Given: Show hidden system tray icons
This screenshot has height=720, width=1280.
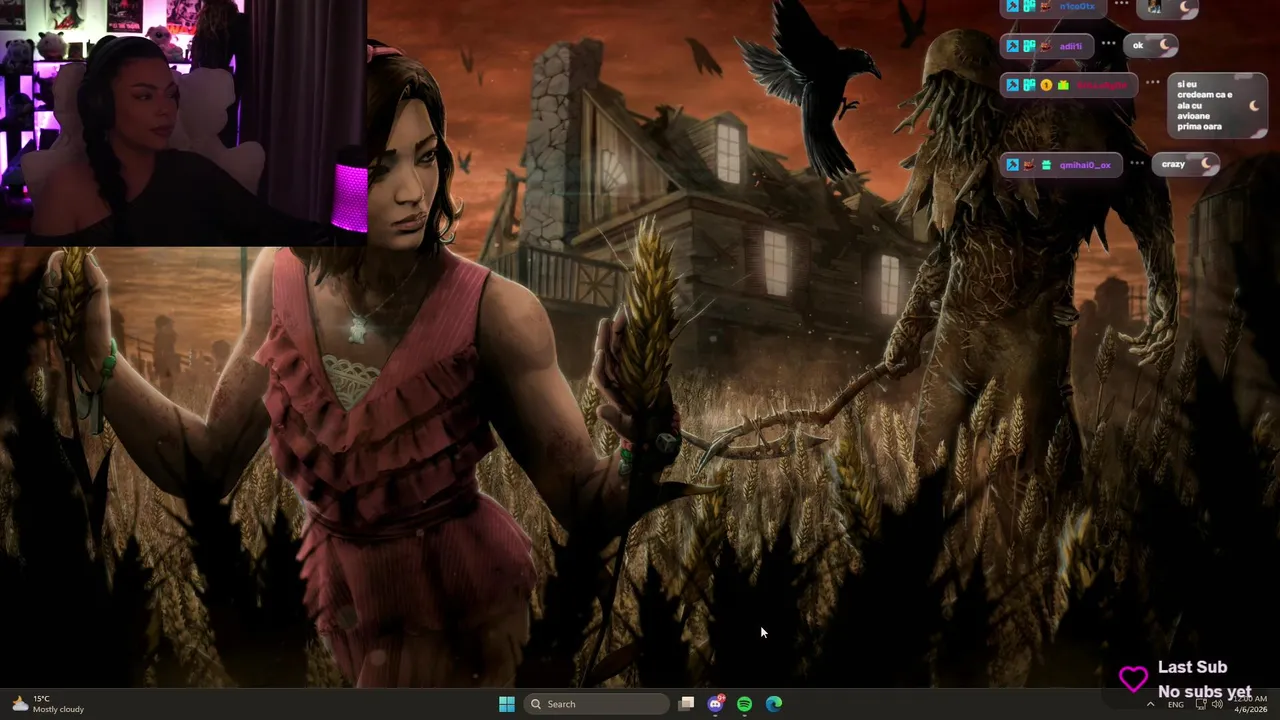Looking at the screenshot, I should 1150,704.
